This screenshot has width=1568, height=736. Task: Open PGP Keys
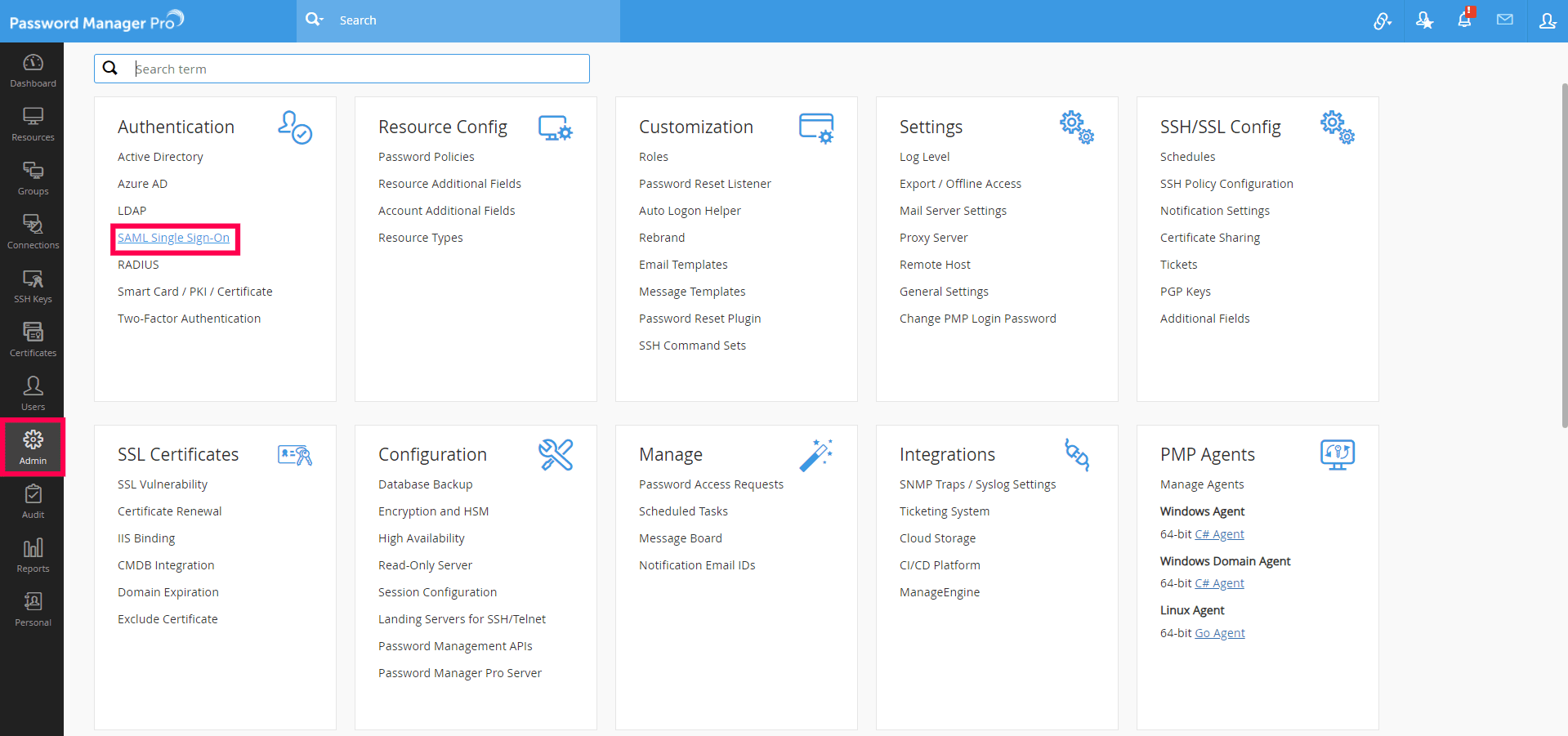tap(1185, 292)
